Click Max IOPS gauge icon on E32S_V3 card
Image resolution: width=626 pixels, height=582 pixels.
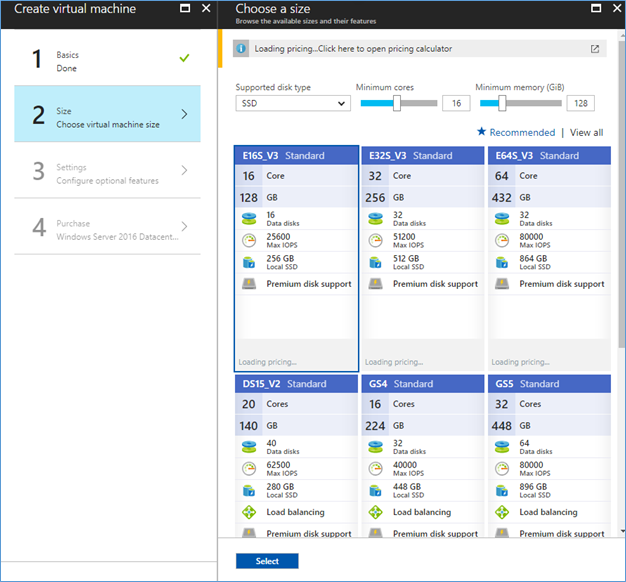click(375, 240)
